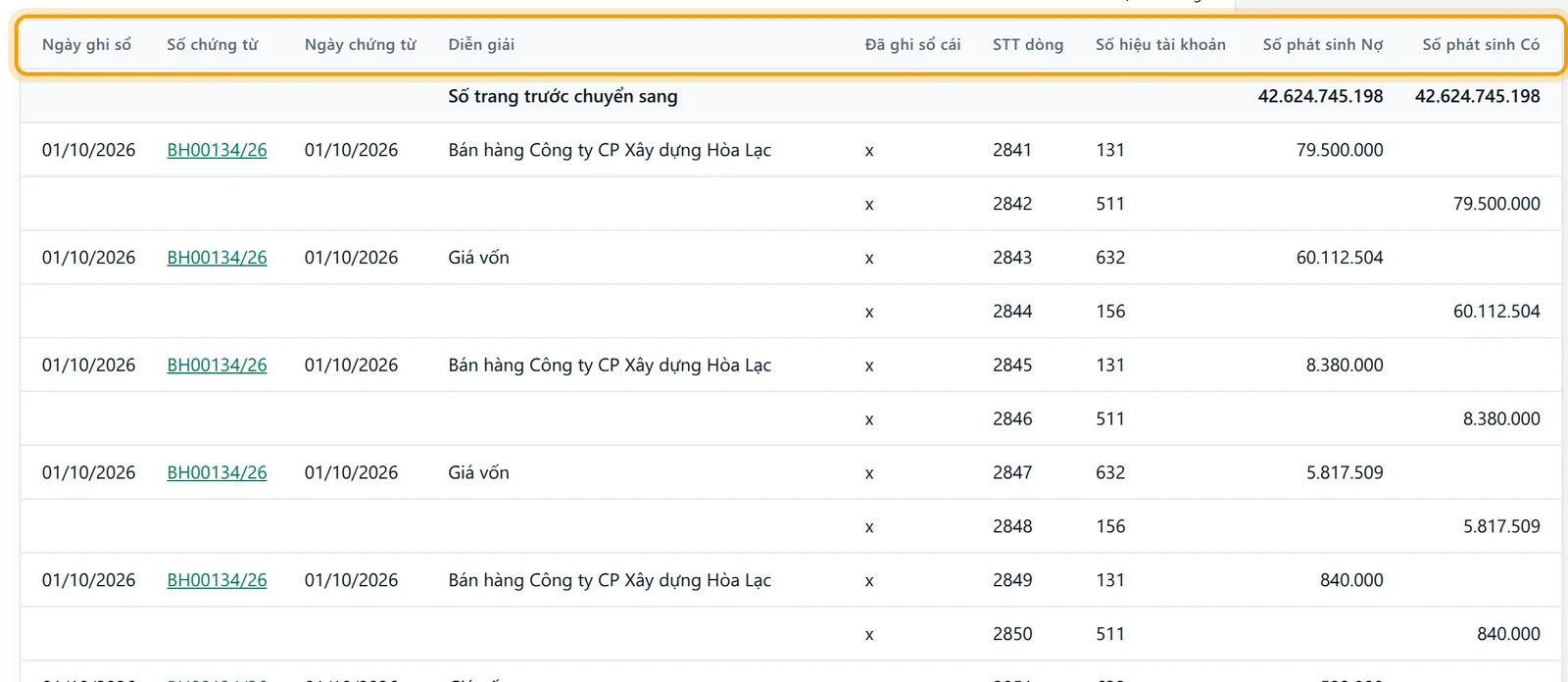This screenshot has width=1568, height=682.
Task: Click the 'STT dòng' column header
Action: point(1028,45)
